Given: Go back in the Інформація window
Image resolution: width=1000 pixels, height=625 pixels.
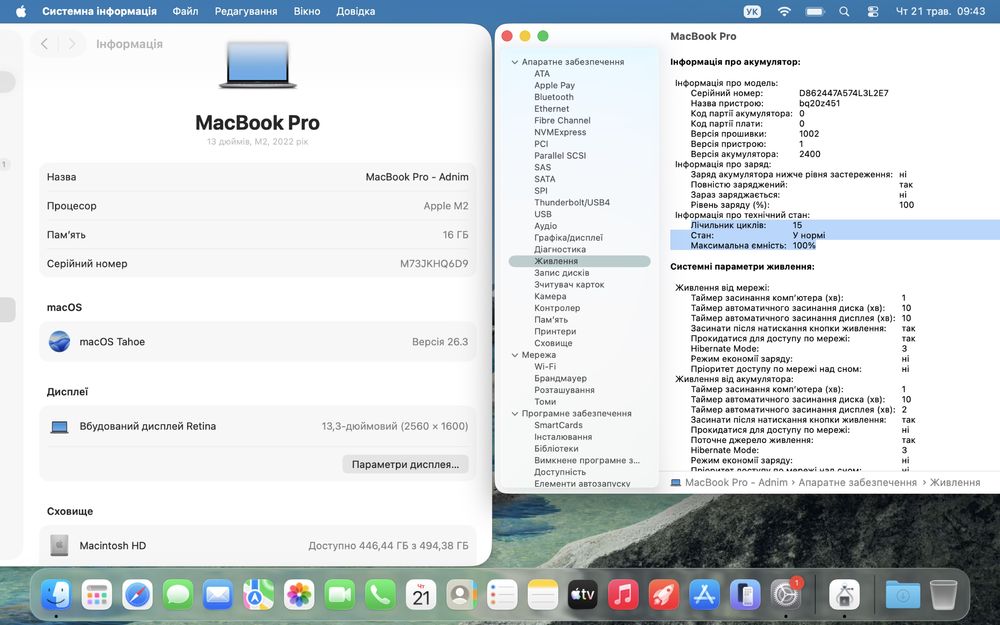Looking at the screenshot, I should coord(44,43).
